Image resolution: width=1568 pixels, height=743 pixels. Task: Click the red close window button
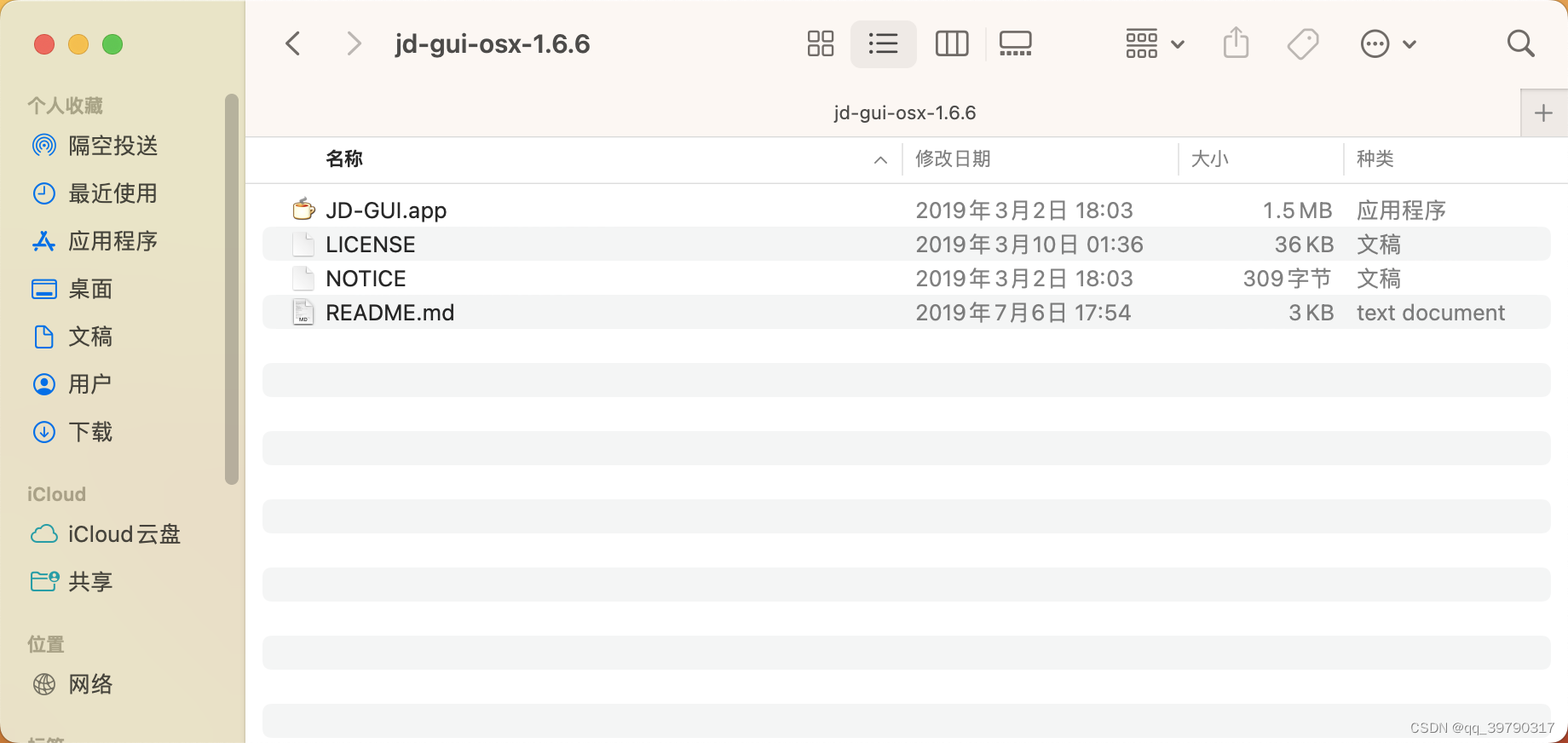tap(44, 44)
